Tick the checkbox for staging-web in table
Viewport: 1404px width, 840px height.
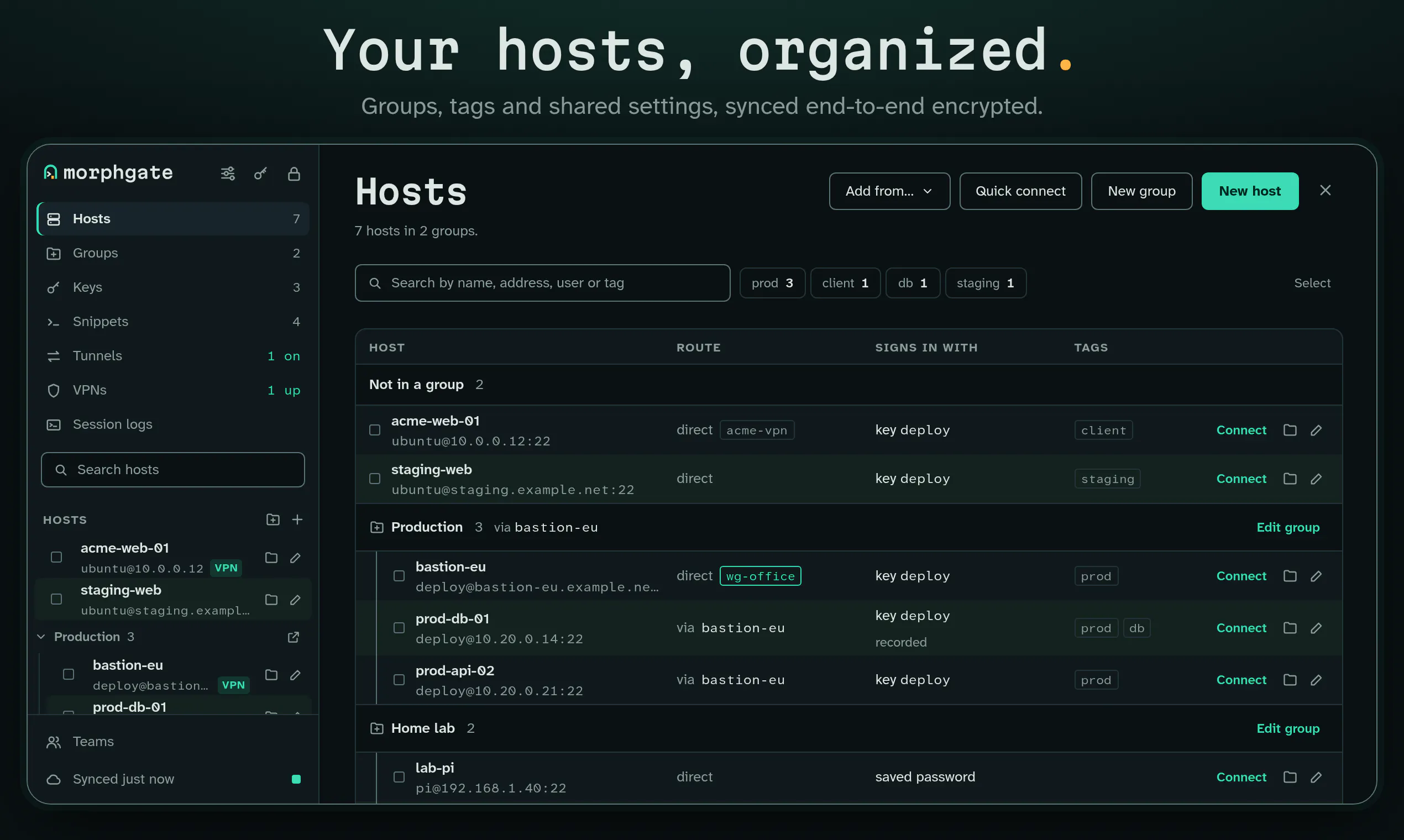tap(375, 480)
